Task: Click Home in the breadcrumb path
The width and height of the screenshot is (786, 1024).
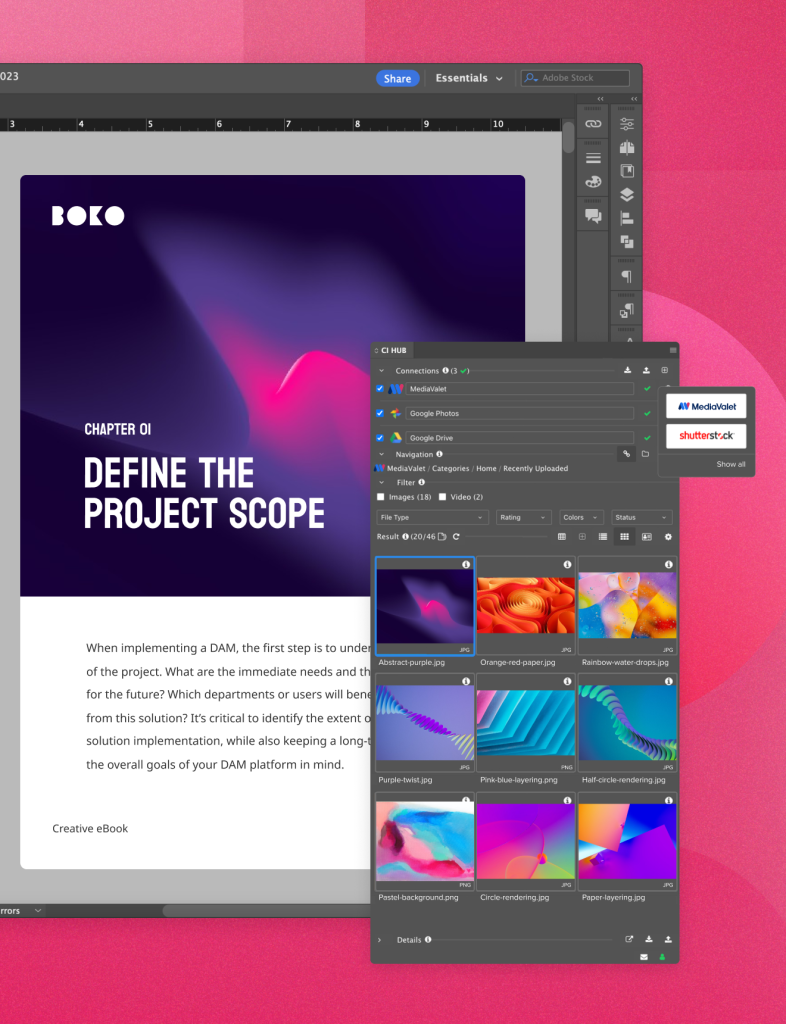Action: [x=486, y=468]
